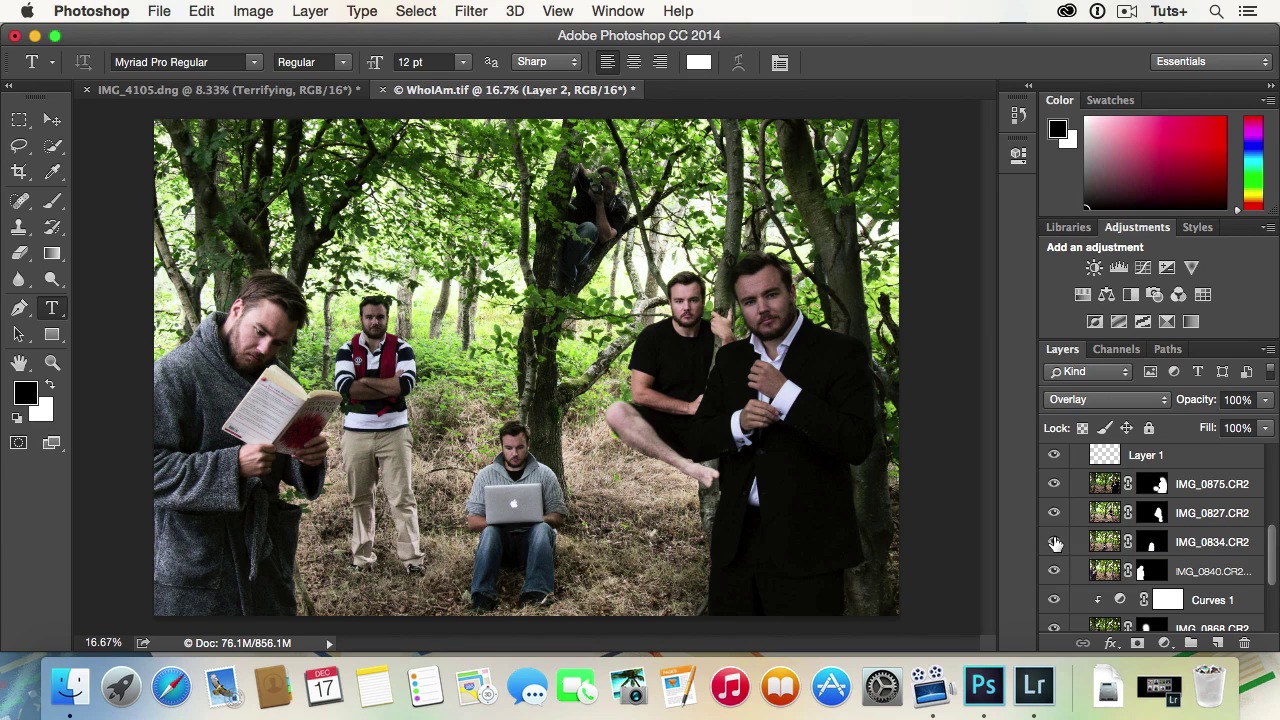Hide Layer 1 visibility eye

(x=1054, y=455)
